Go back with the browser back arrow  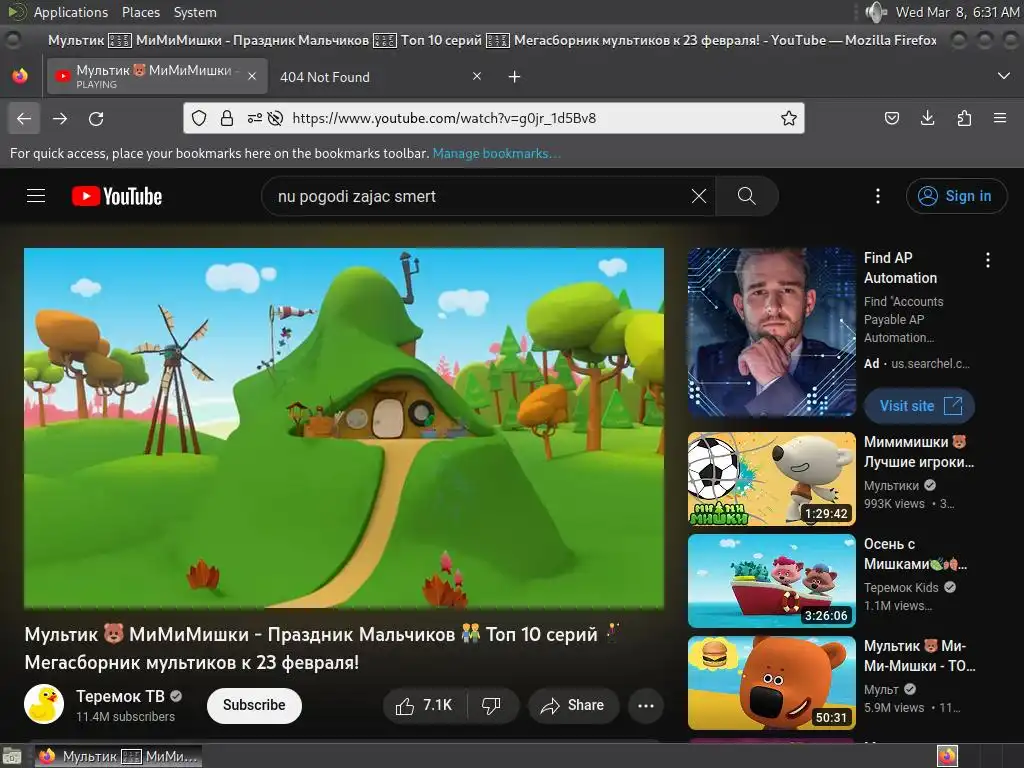click(24, 119)
